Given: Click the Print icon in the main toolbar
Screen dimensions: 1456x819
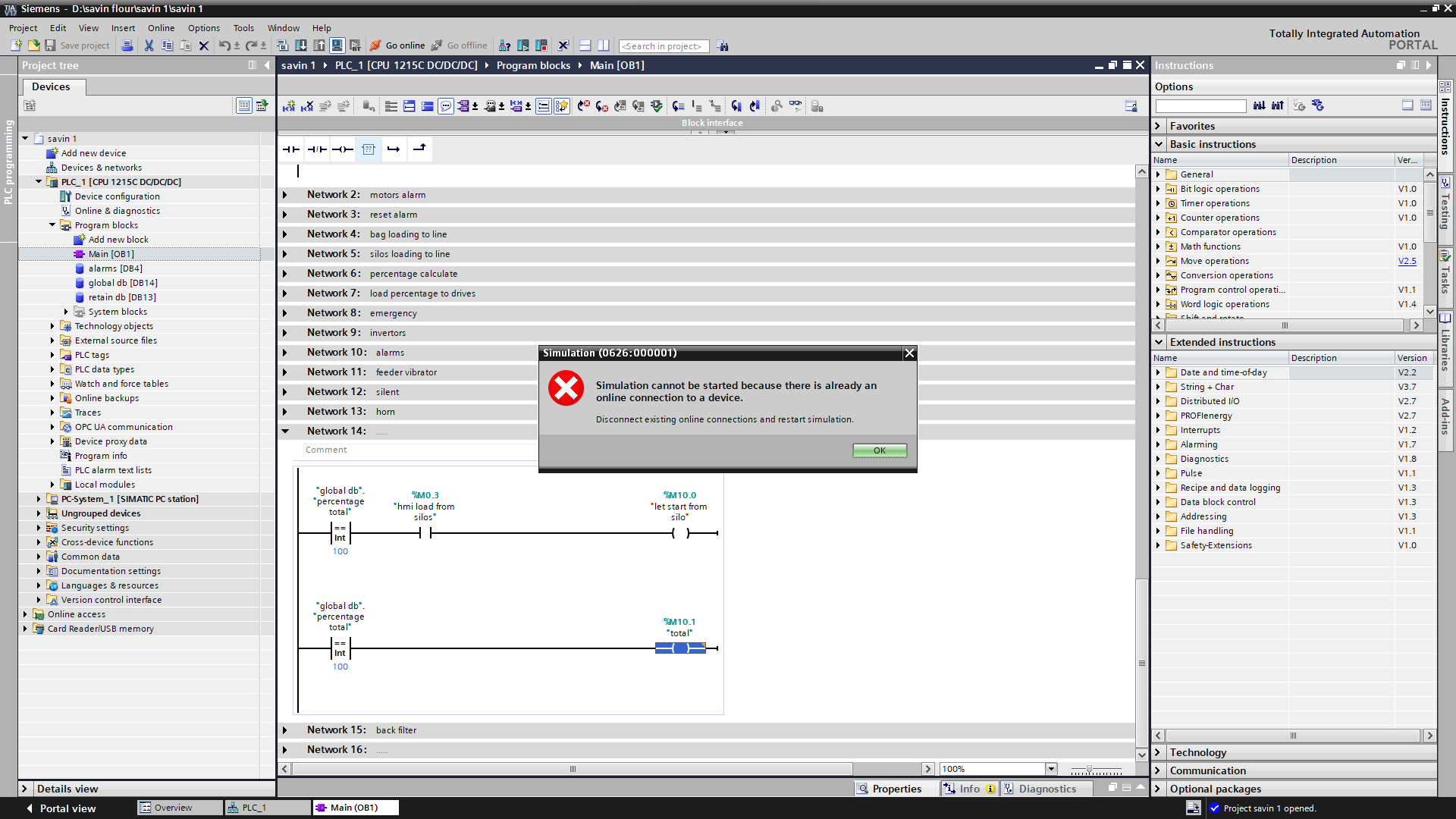Looking at the screenshot, I should coord(127,45).
